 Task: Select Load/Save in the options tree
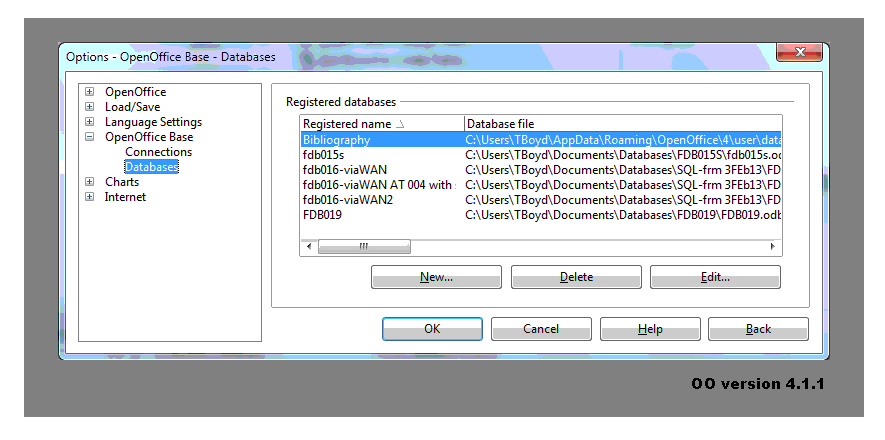tap(133, 107)
